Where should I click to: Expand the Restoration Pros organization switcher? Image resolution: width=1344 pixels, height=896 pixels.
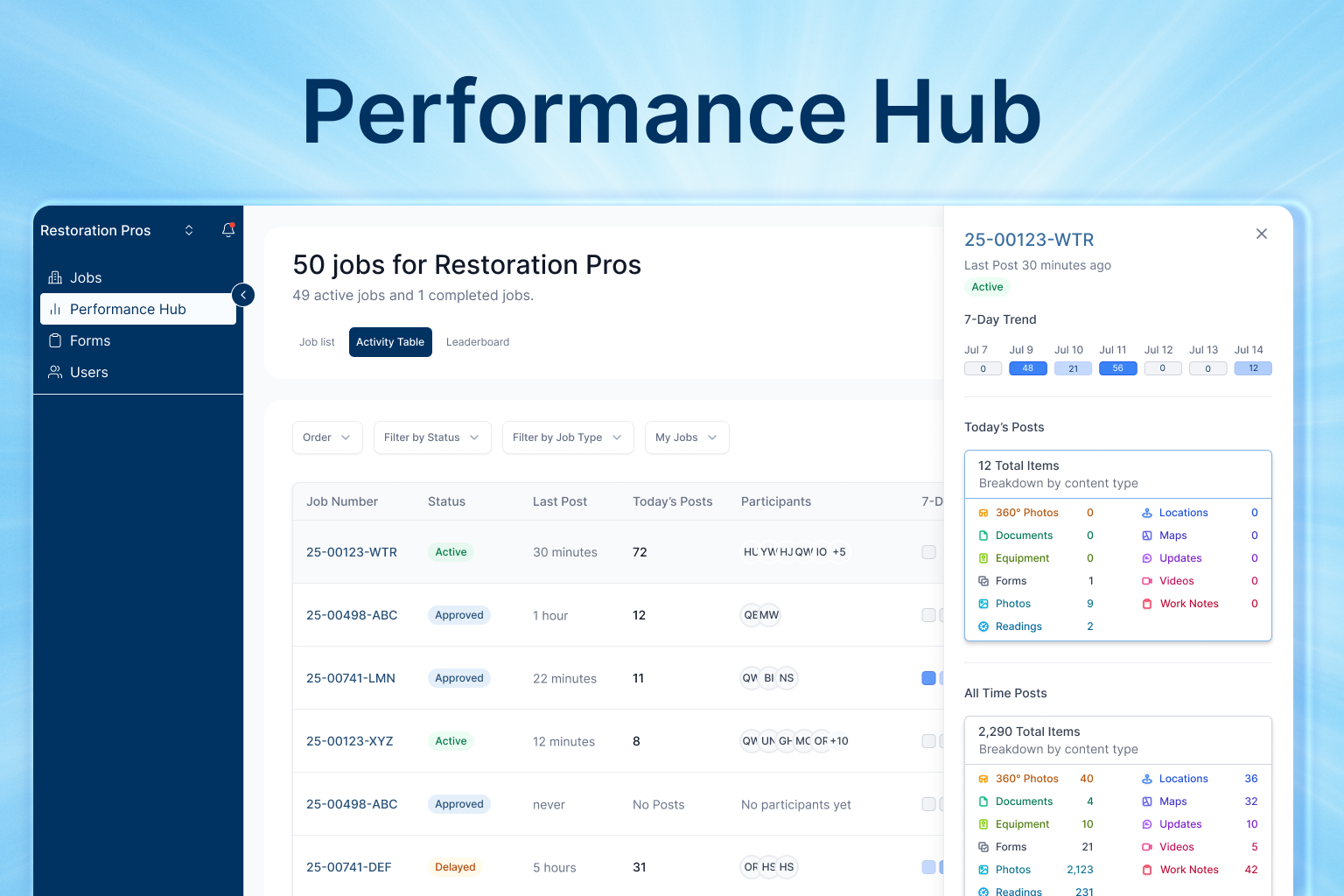click(x=189, y=230)
